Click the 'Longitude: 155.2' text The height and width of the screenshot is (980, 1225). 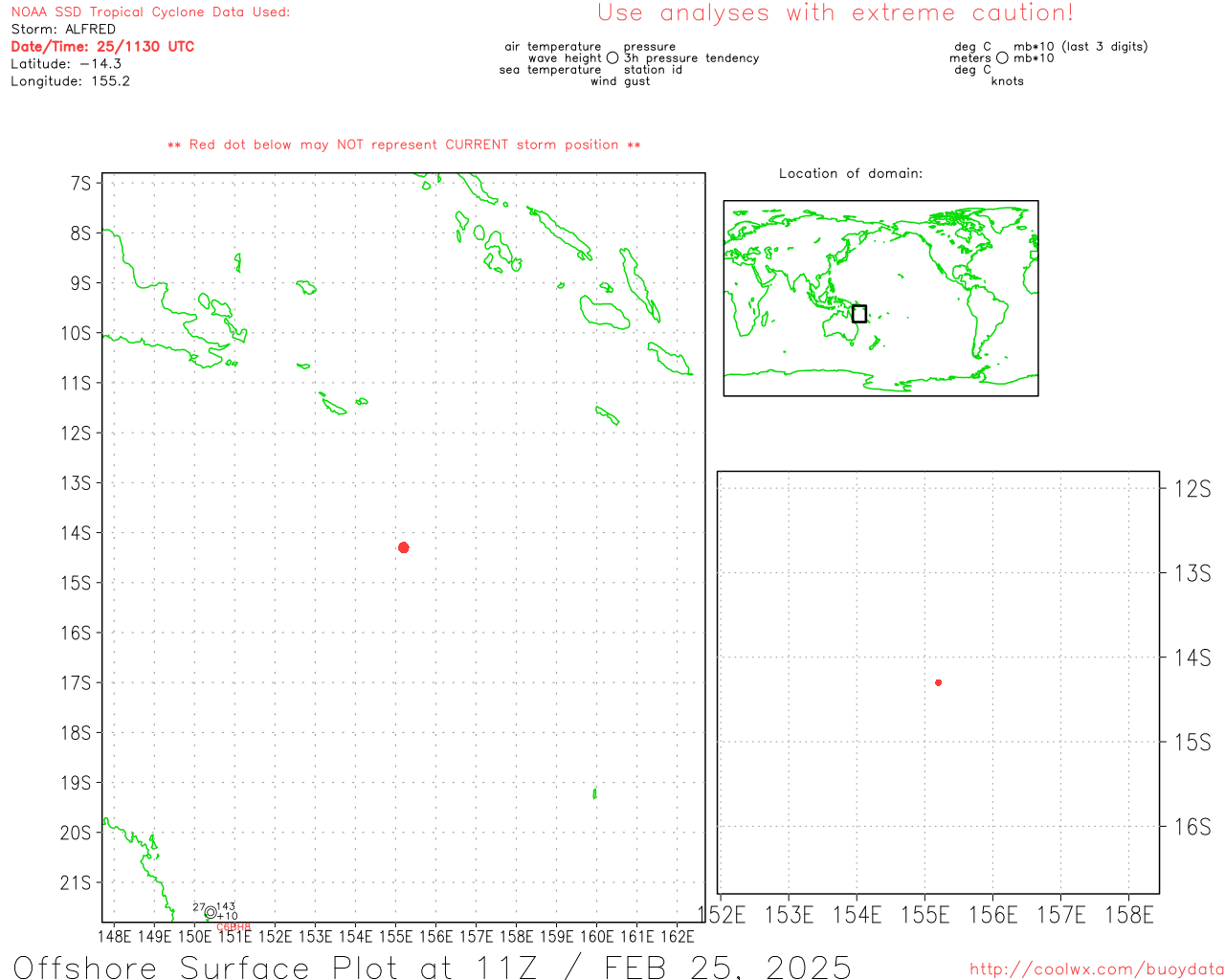pos(70,81)
